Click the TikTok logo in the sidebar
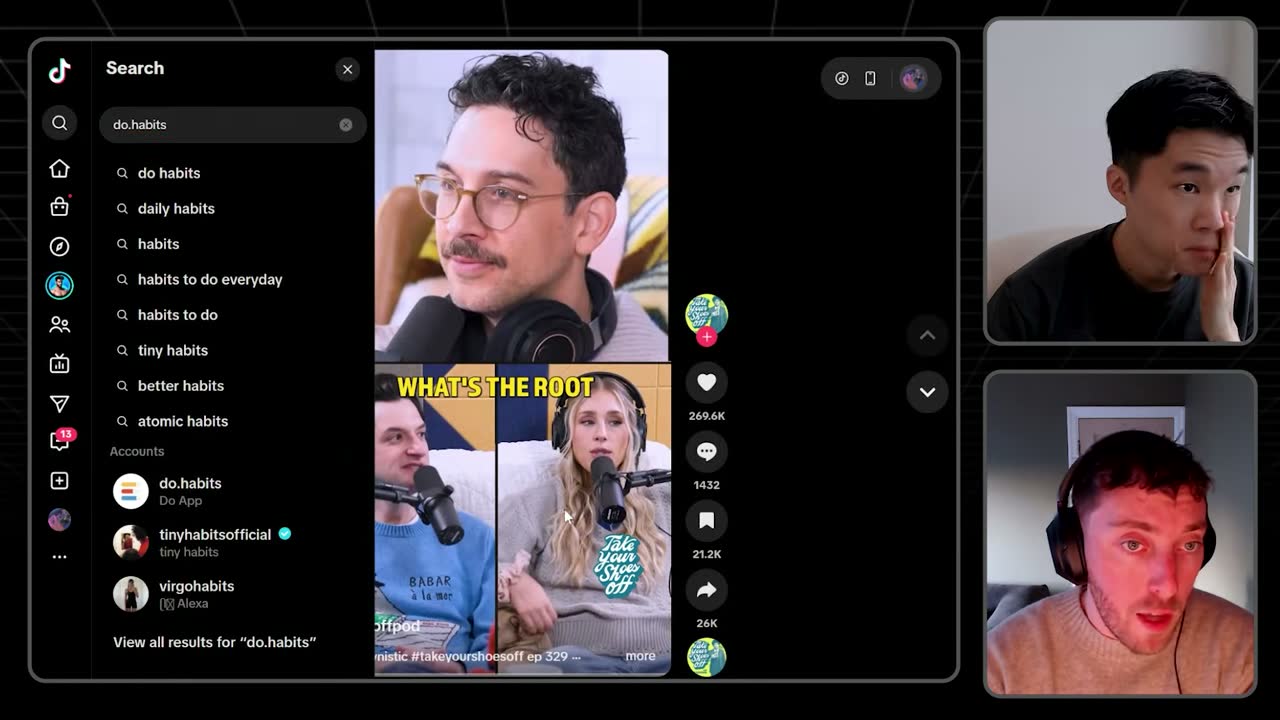 click(x=59, y=70)
